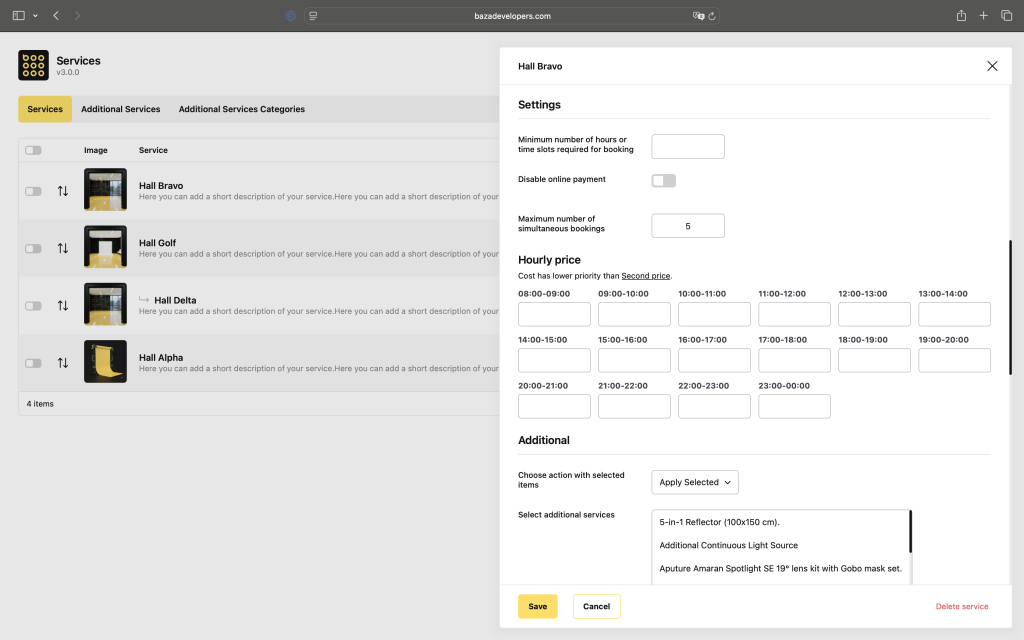This screenshot has height=640, width=1024.
Task: Select Aputure Amaran Spotlight SE option
Action: click(780, 569)
